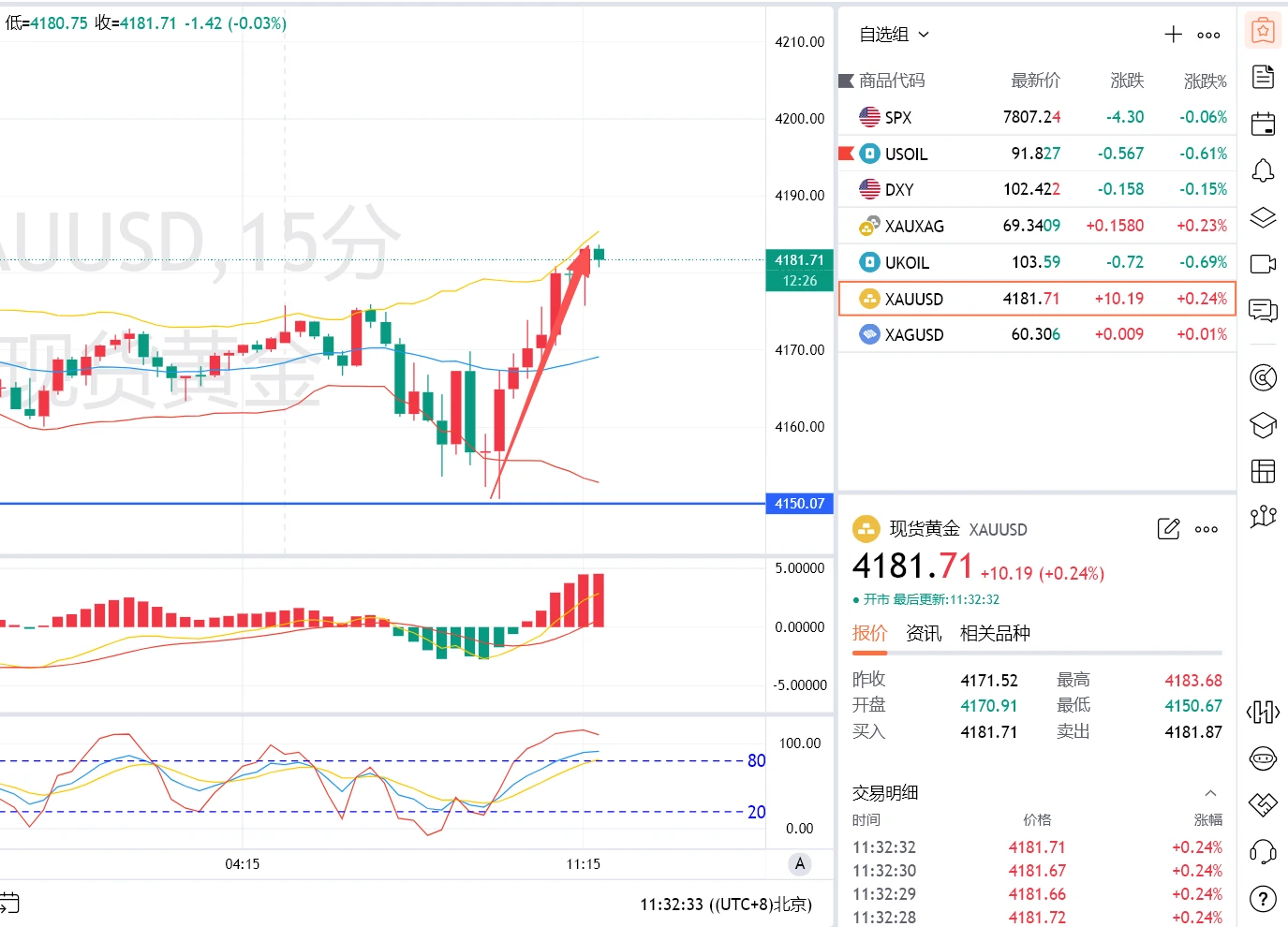Click the 商品代码 column header

[x=892, y=81]
